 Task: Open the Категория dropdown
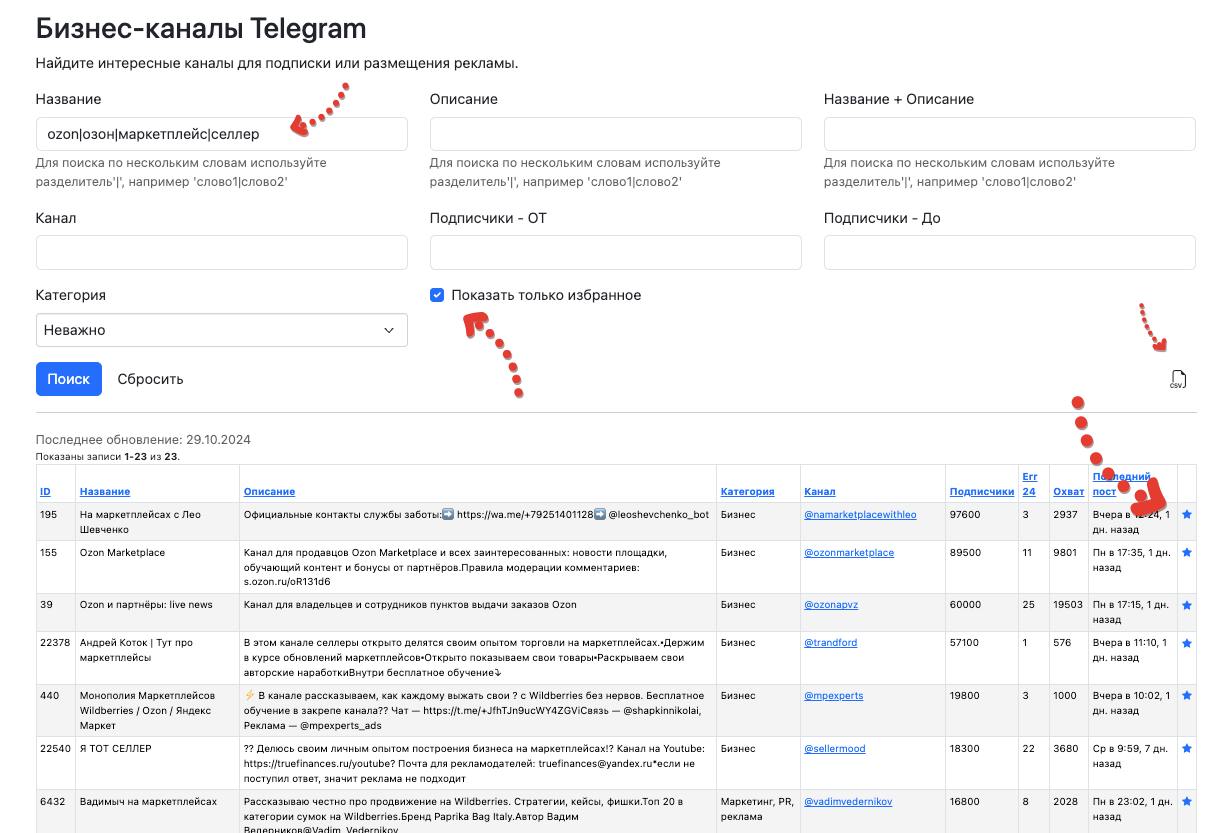(221, 329)
